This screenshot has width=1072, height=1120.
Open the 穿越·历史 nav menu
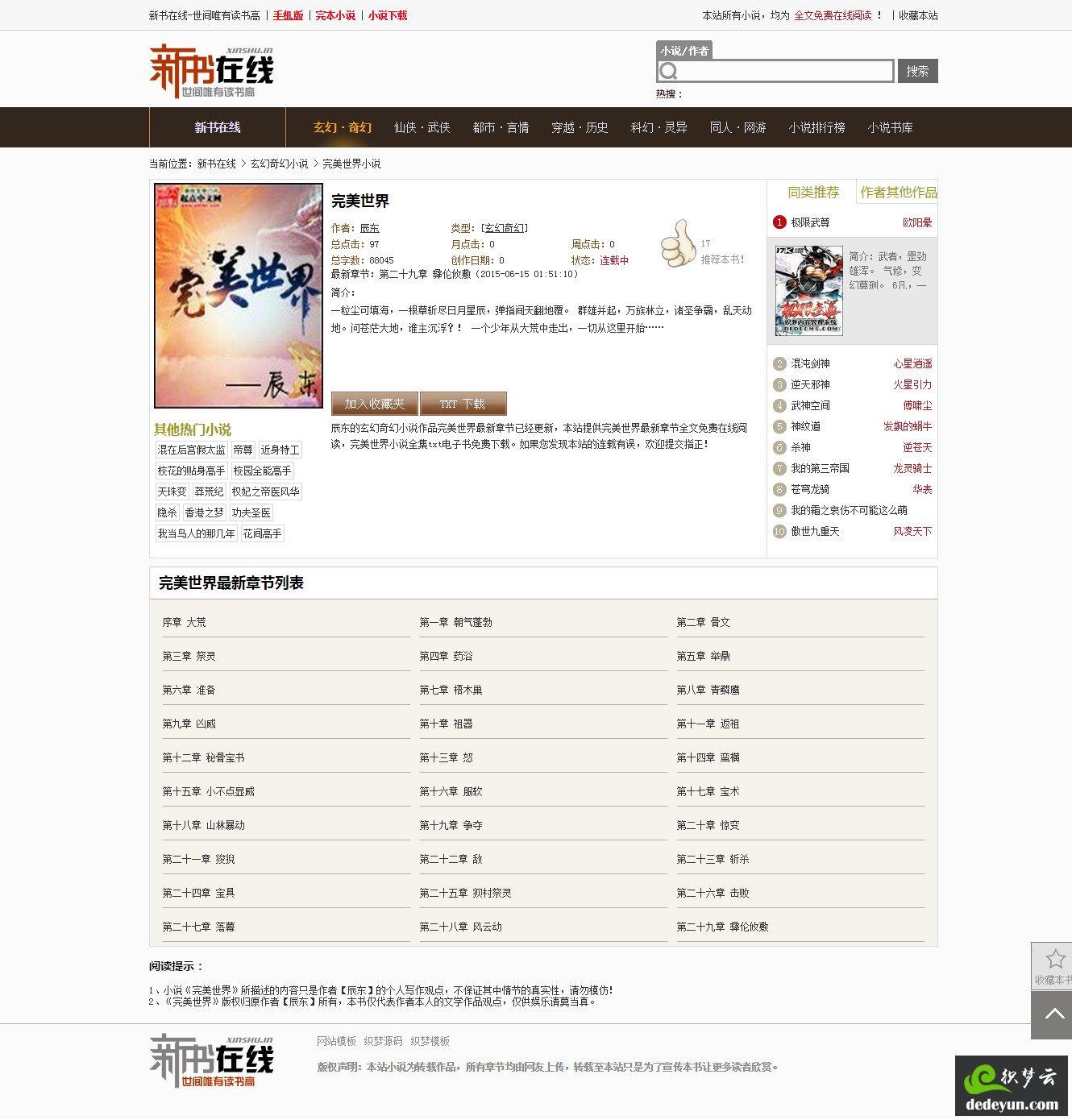pos(580,127)
